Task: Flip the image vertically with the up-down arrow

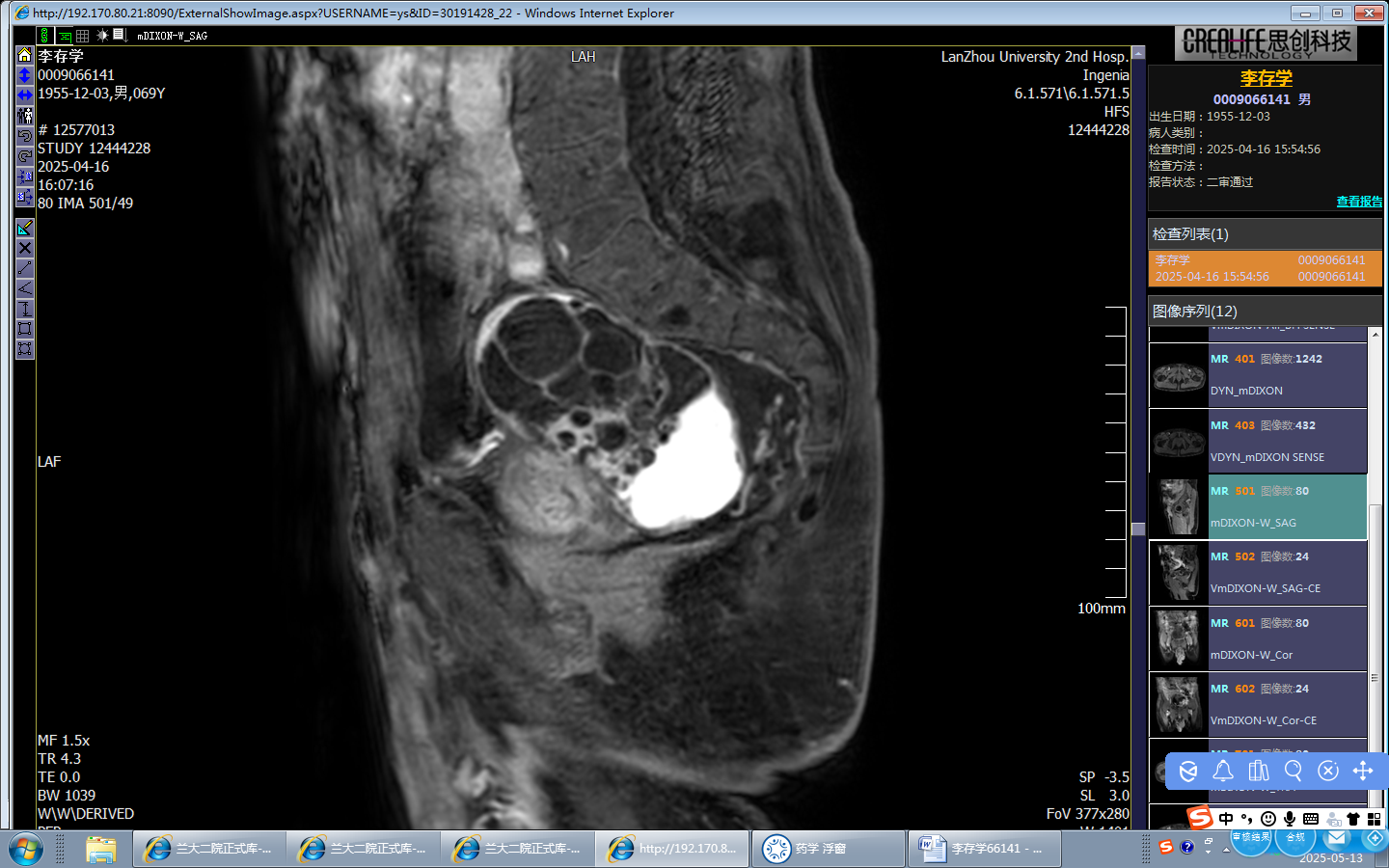Action: 25,75
